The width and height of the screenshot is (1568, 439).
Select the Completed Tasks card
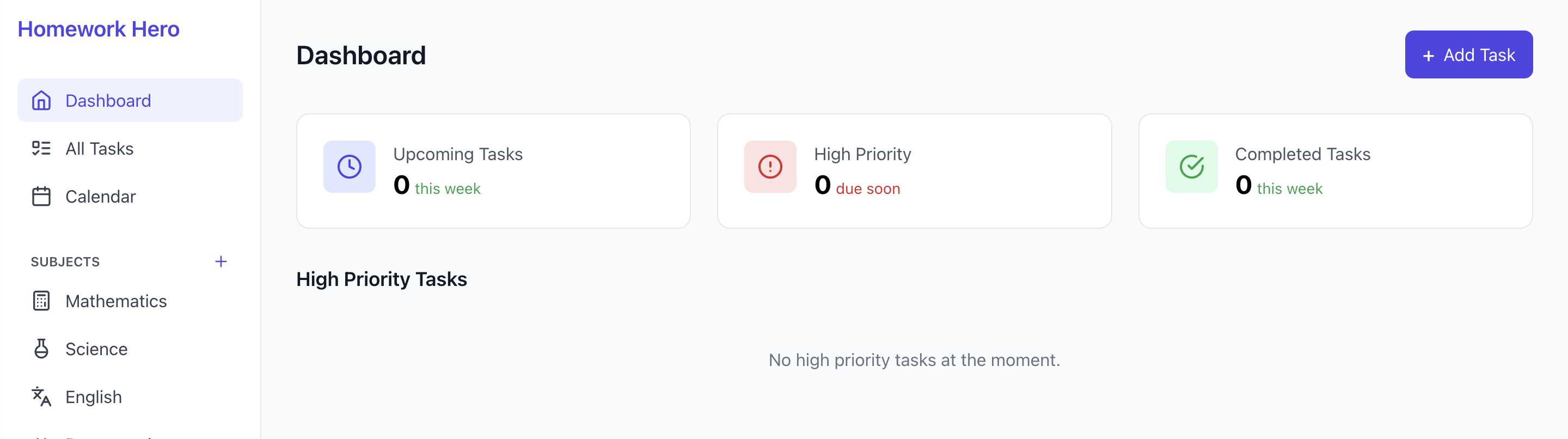(1336, 171)
